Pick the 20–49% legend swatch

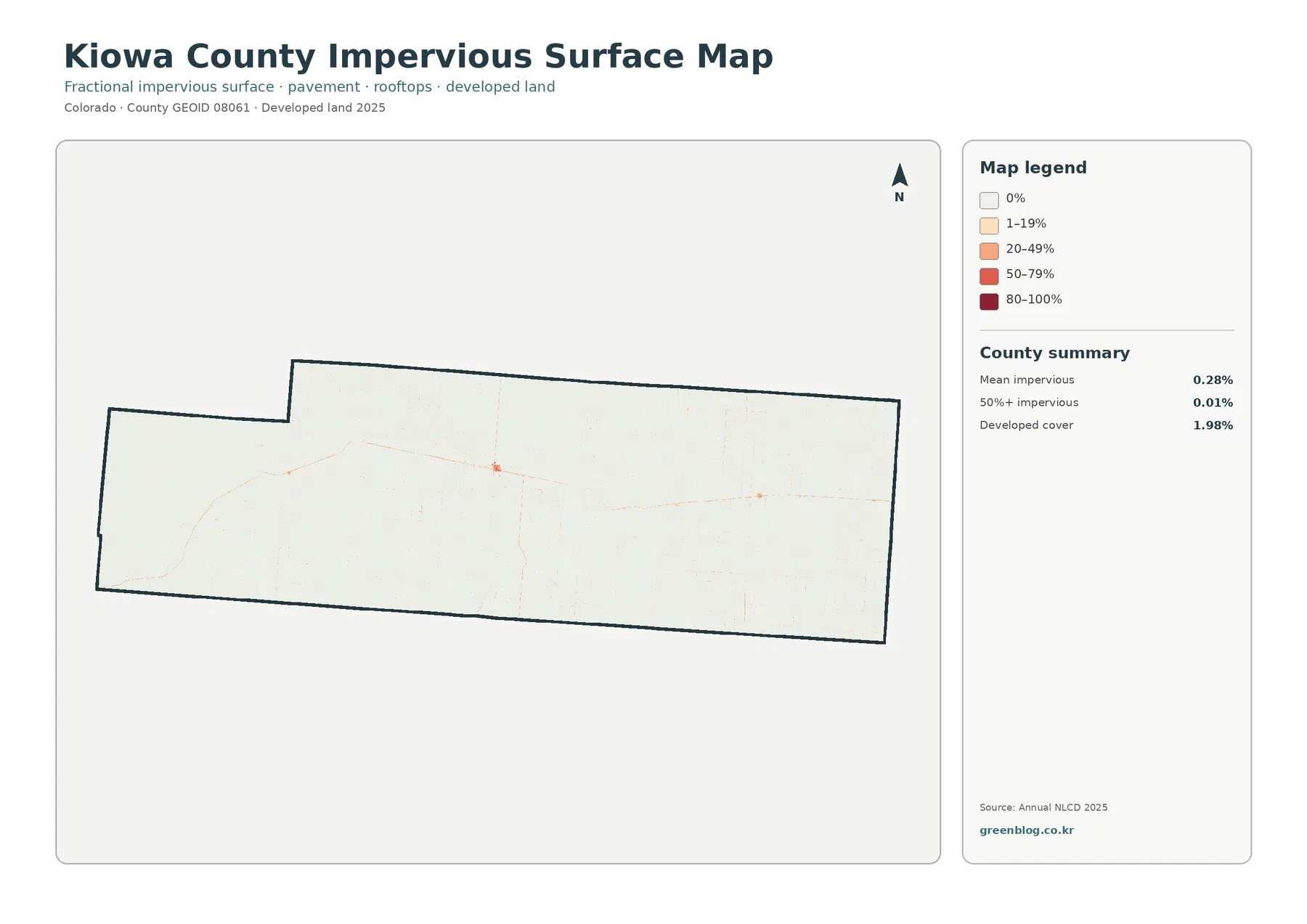coord(989,251)
